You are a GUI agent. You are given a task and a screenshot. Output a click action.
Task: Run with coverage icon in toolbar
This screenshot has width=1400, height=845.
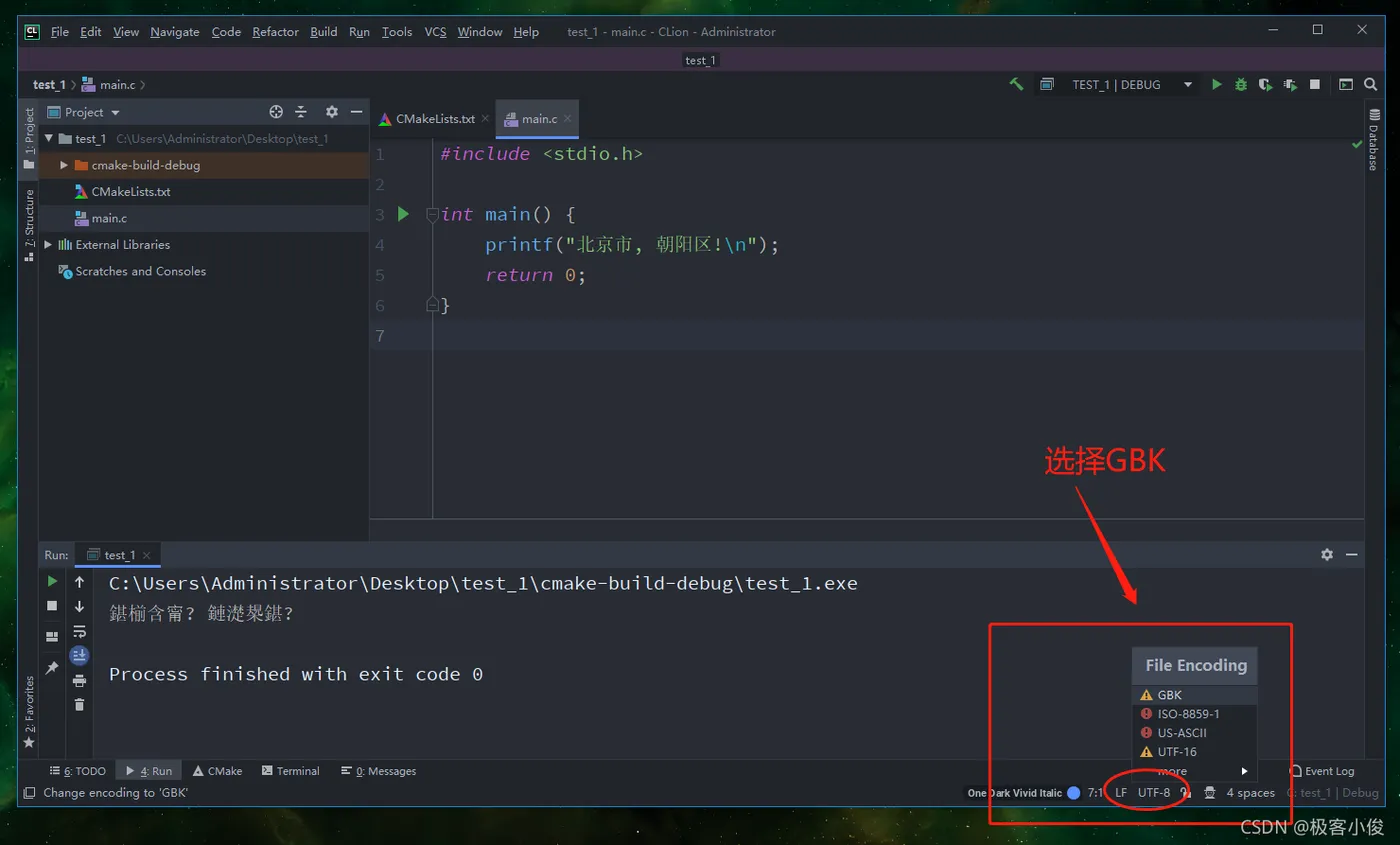click(1265, 85)
